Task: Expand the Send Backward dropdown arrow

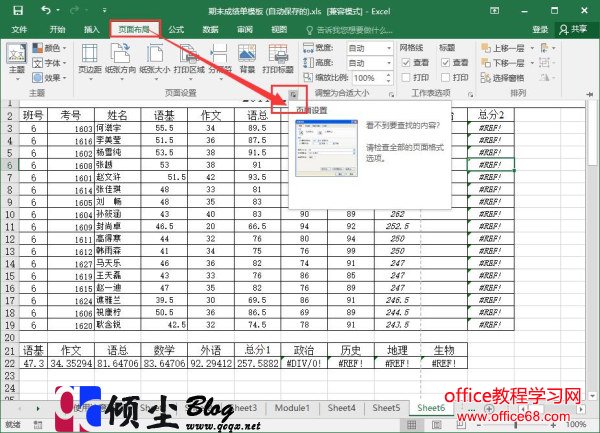Action: click(x=532, y=63)
